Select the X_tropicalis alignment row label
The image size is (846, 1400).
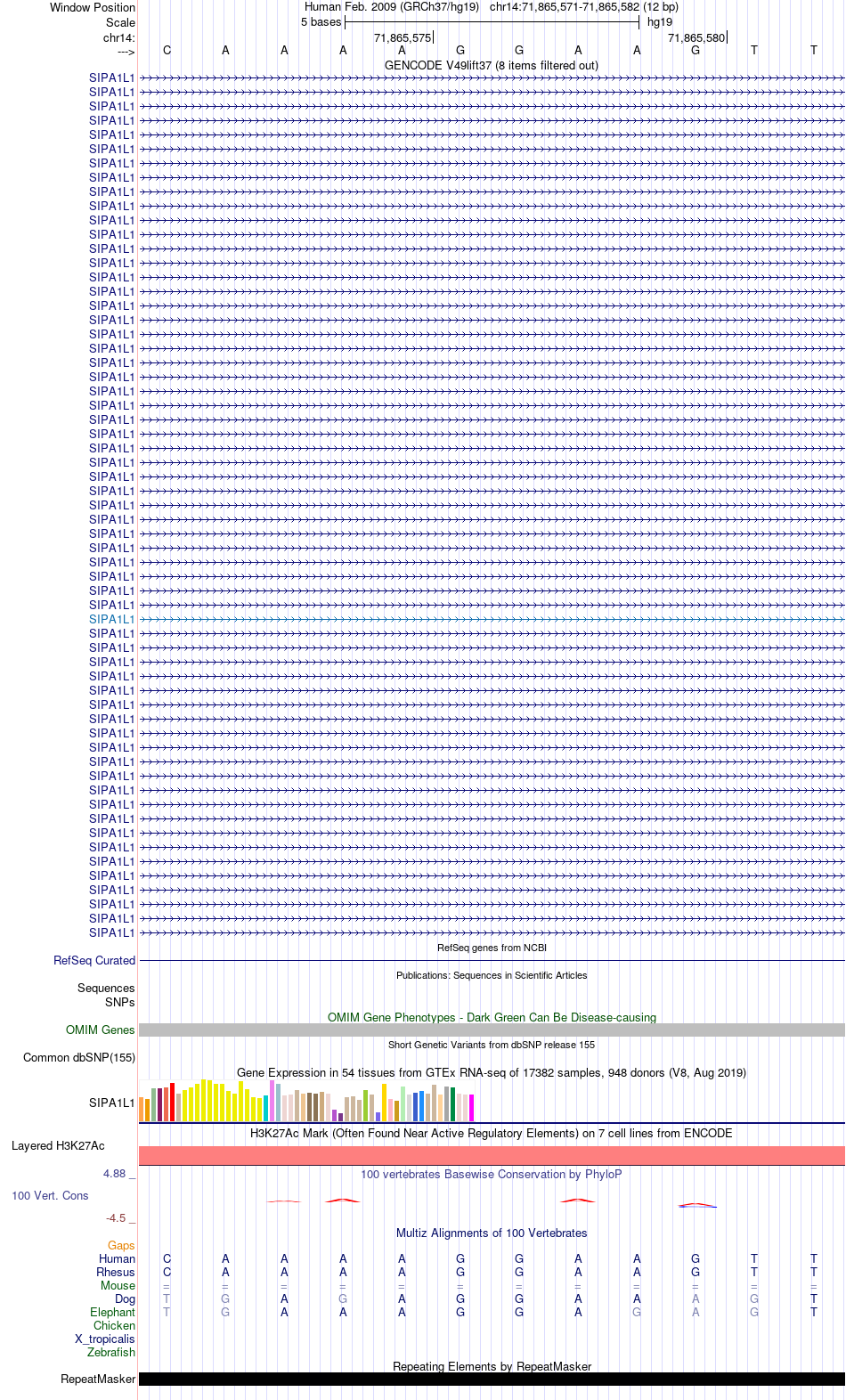click(x=105, y=1339)
